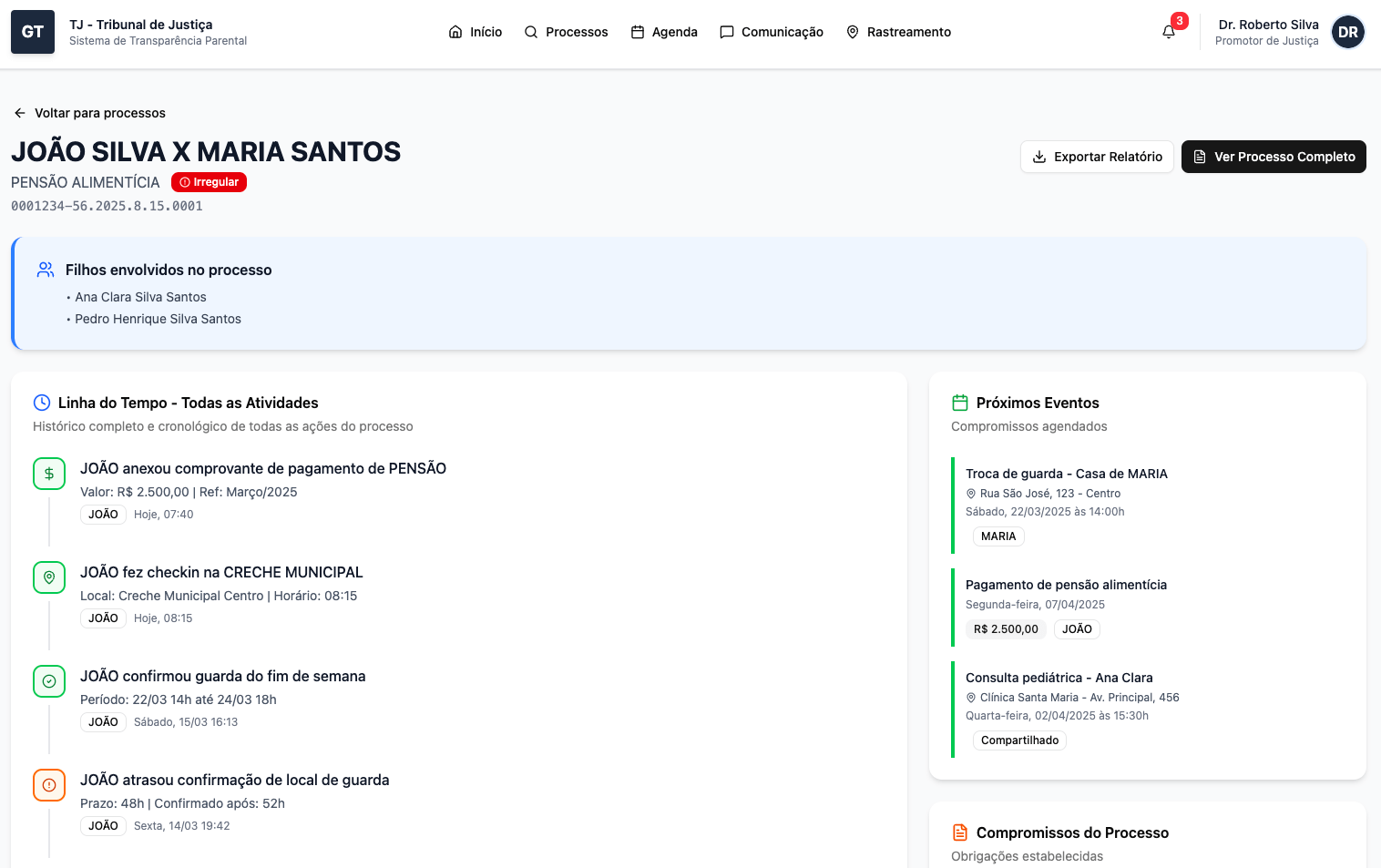The height and width of the screenshot is (868, 1381).
Task: Click the calendar icon beside Próximos Eventos
Action: click(960, 403)
